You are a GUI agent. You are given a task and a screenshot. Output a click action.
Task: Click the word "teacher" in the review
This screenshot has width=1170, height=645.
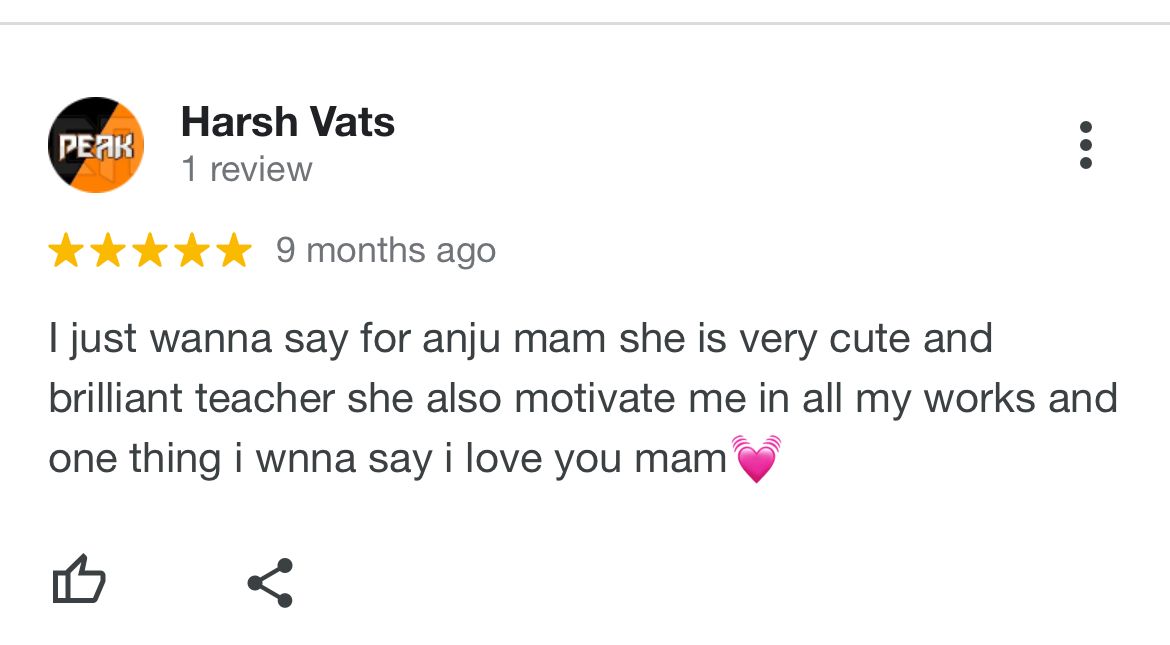(x=265, y=398)
